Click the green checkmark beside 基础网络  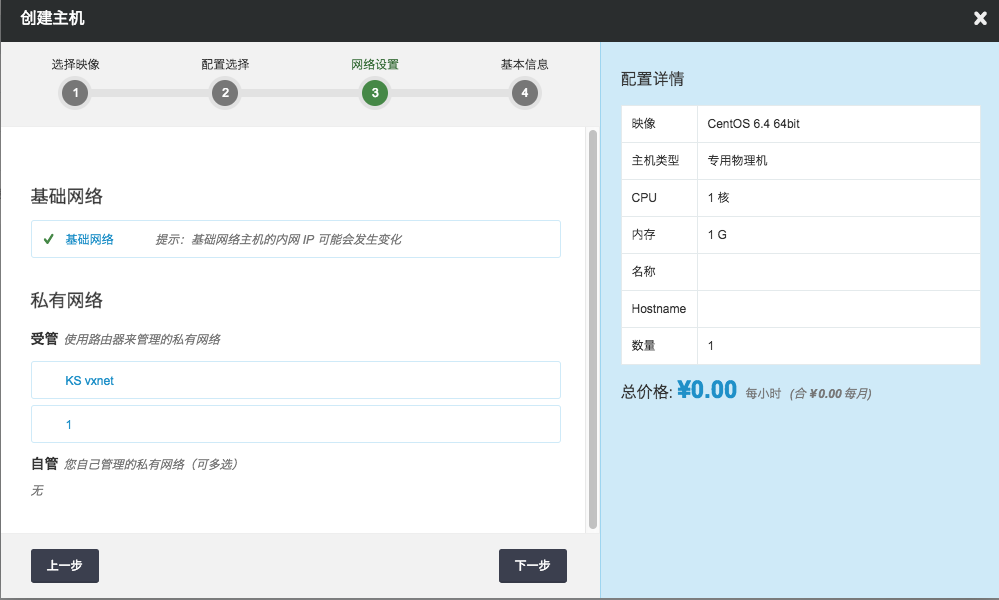[x=48, y=239]
